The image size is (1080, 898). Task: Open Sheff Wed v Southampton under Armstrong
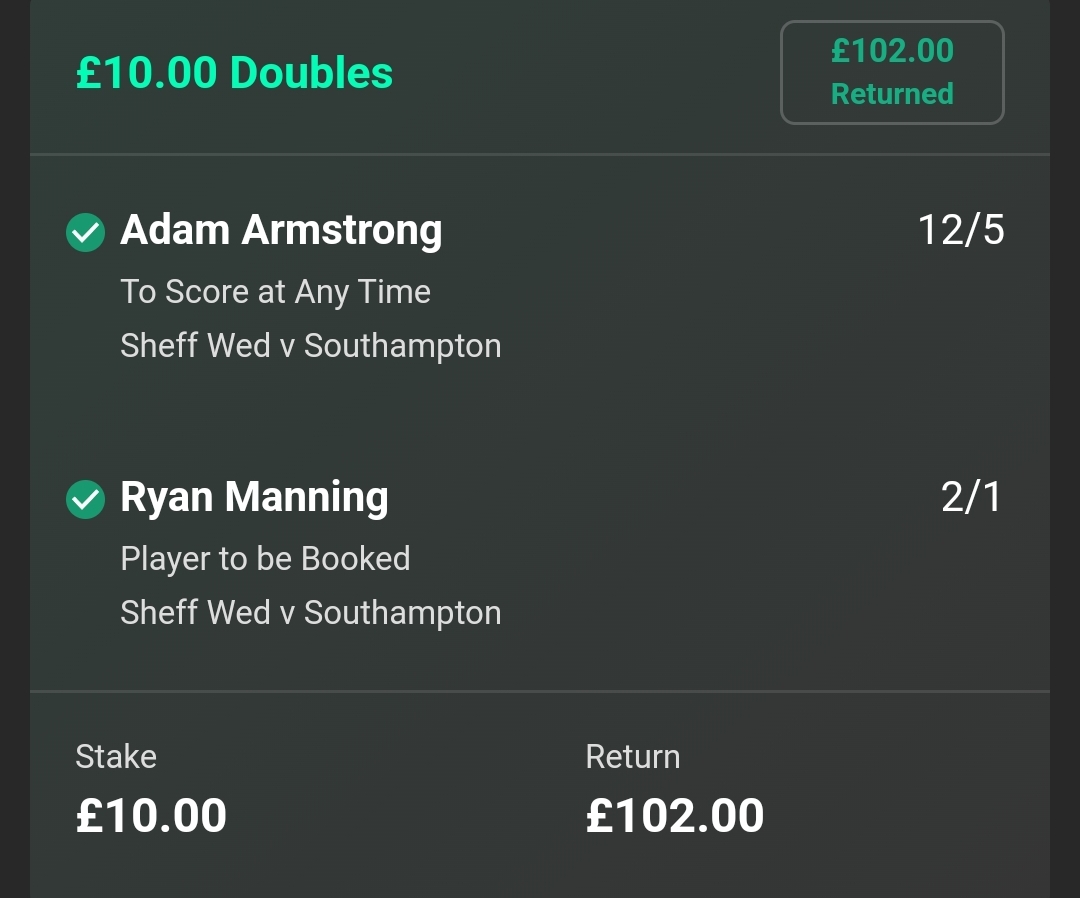310,346
